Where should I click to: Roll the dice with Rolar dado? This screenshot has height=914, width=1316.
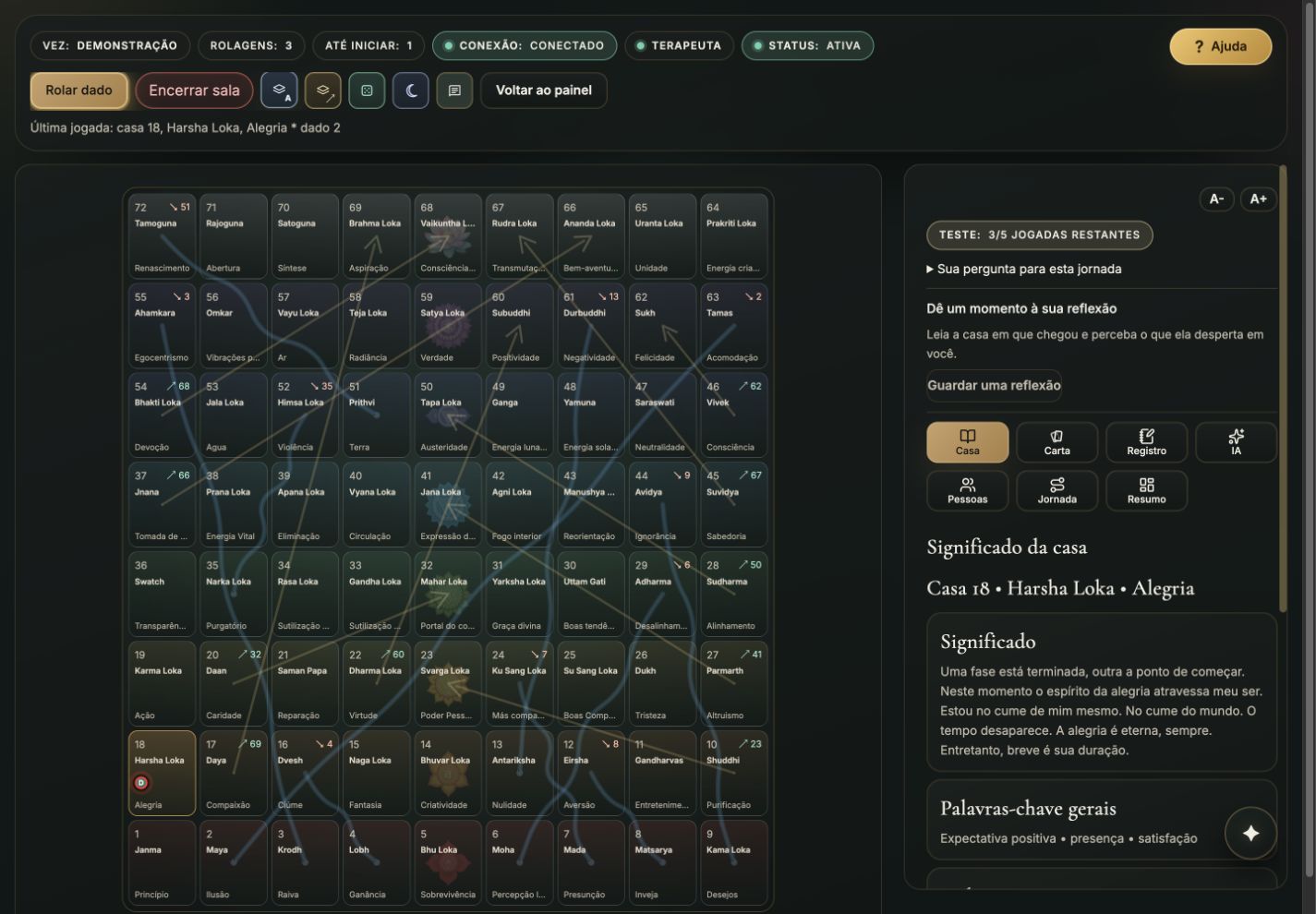click(x=78, y=90)
